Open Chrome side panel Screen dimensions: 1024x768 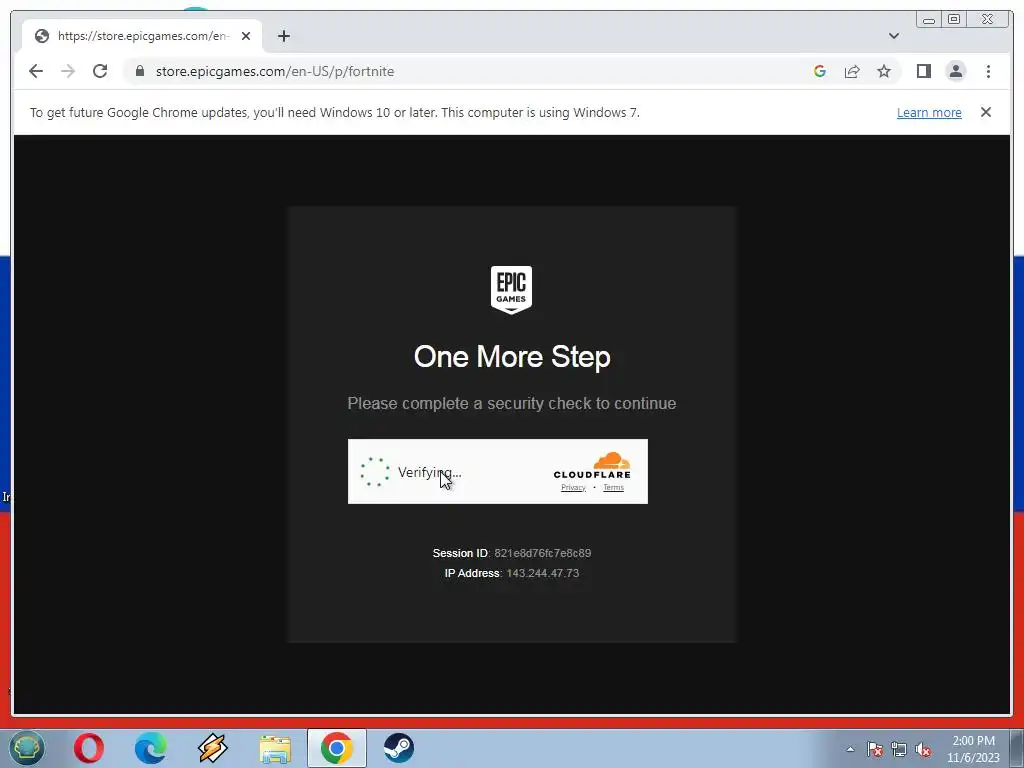[923, 71]
